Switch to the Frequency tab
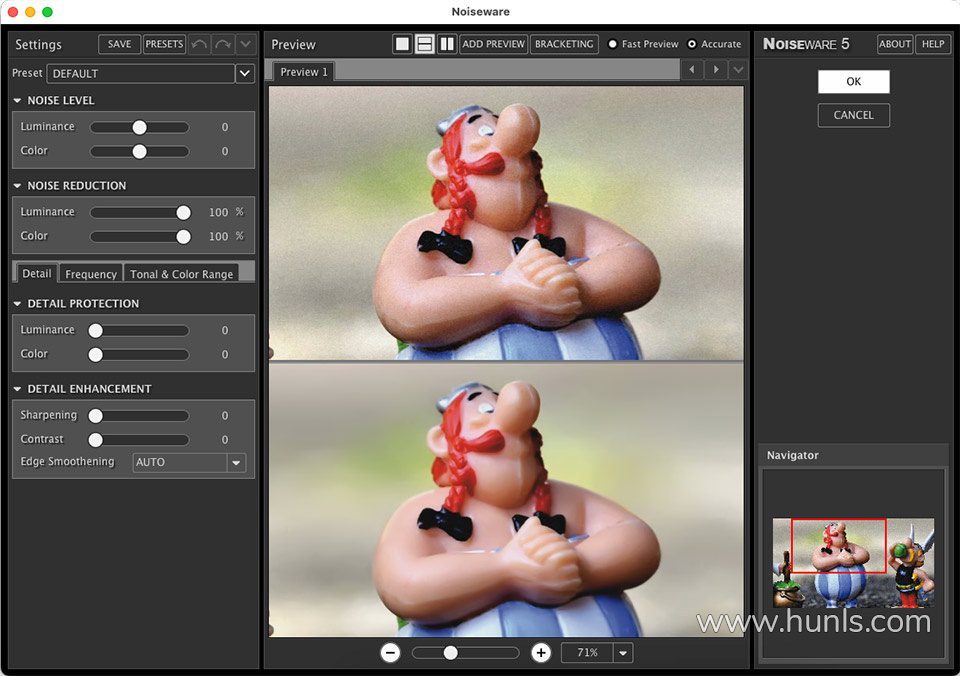The height and width of the screenshot is (676, 960). coord(91,274)
